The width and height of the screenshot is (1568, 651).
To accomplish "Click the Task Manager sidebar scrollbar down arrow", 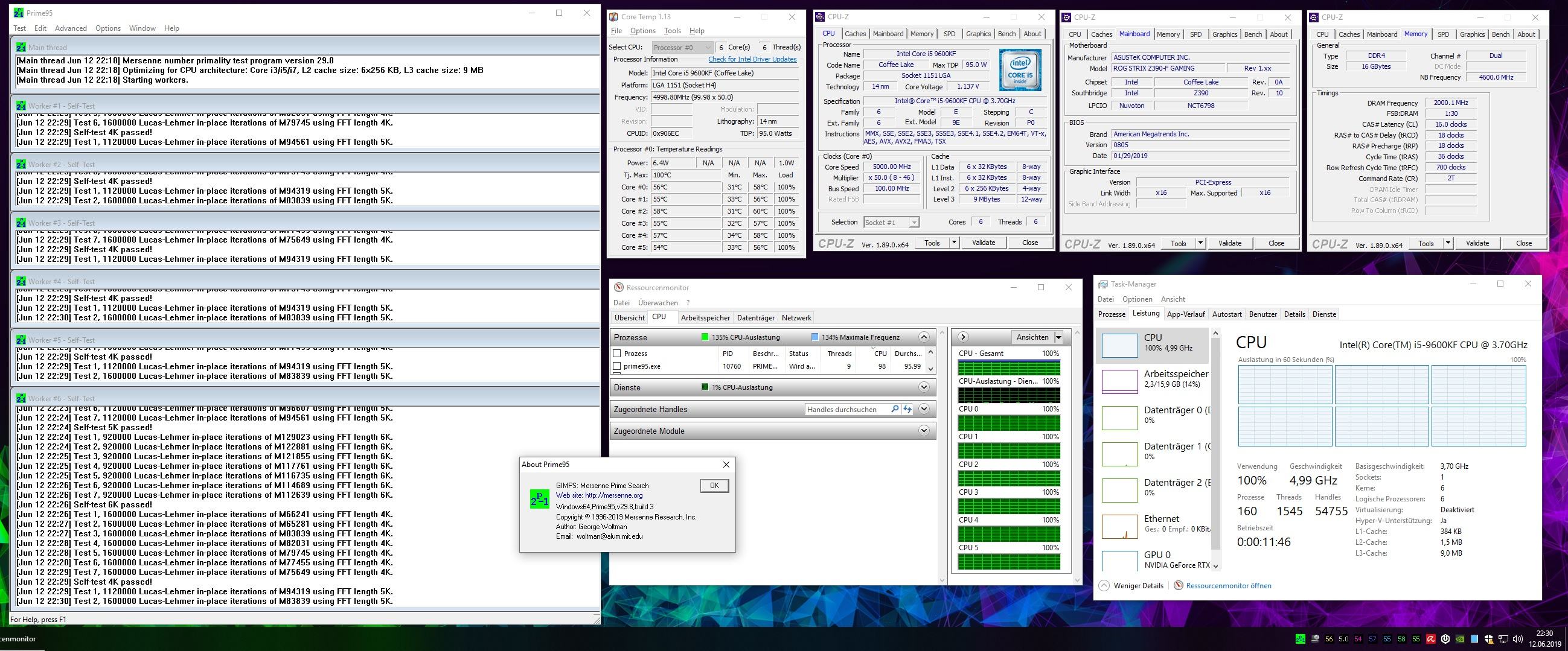I will (1216, 566).
